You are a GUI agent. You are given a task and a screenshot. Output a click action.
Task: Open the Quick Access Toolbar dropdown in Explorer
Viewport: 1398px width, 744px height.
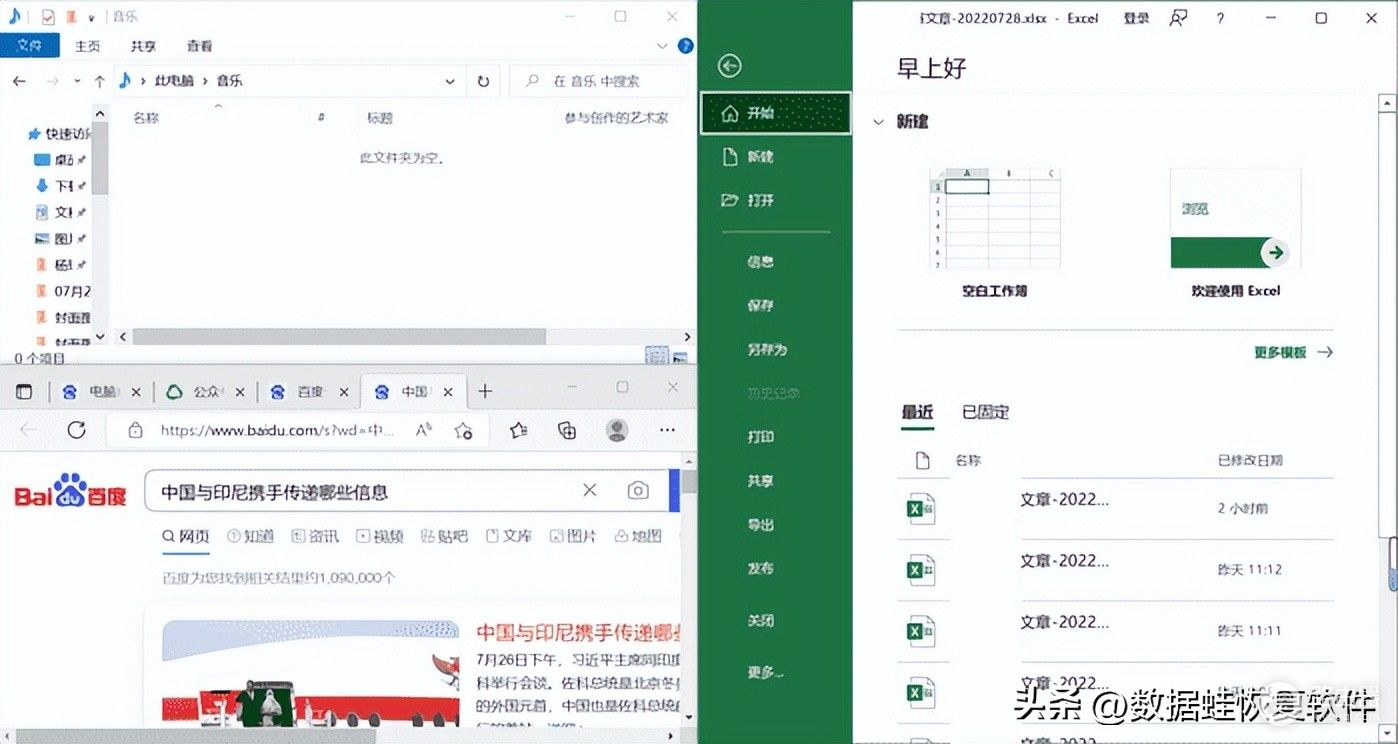tap(92, 18)
